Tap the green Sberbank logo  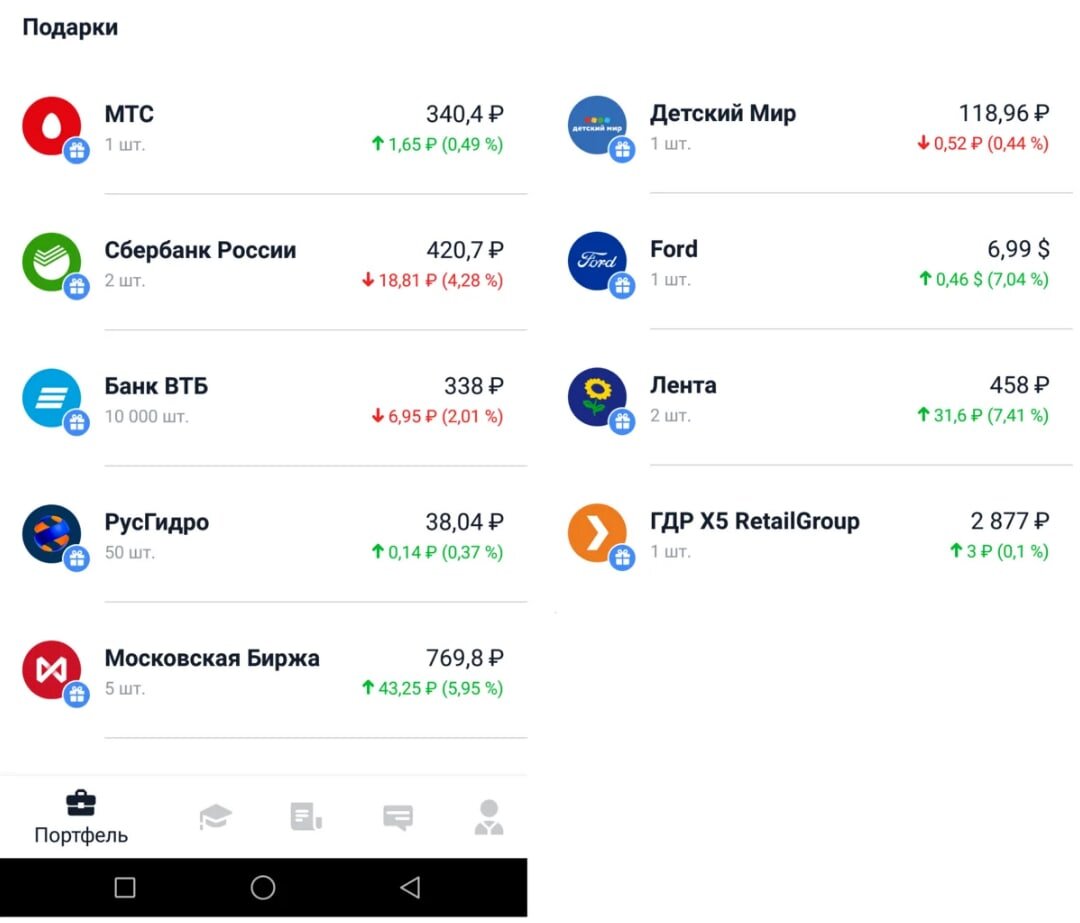pyautogui.click(x=52, y=262)
